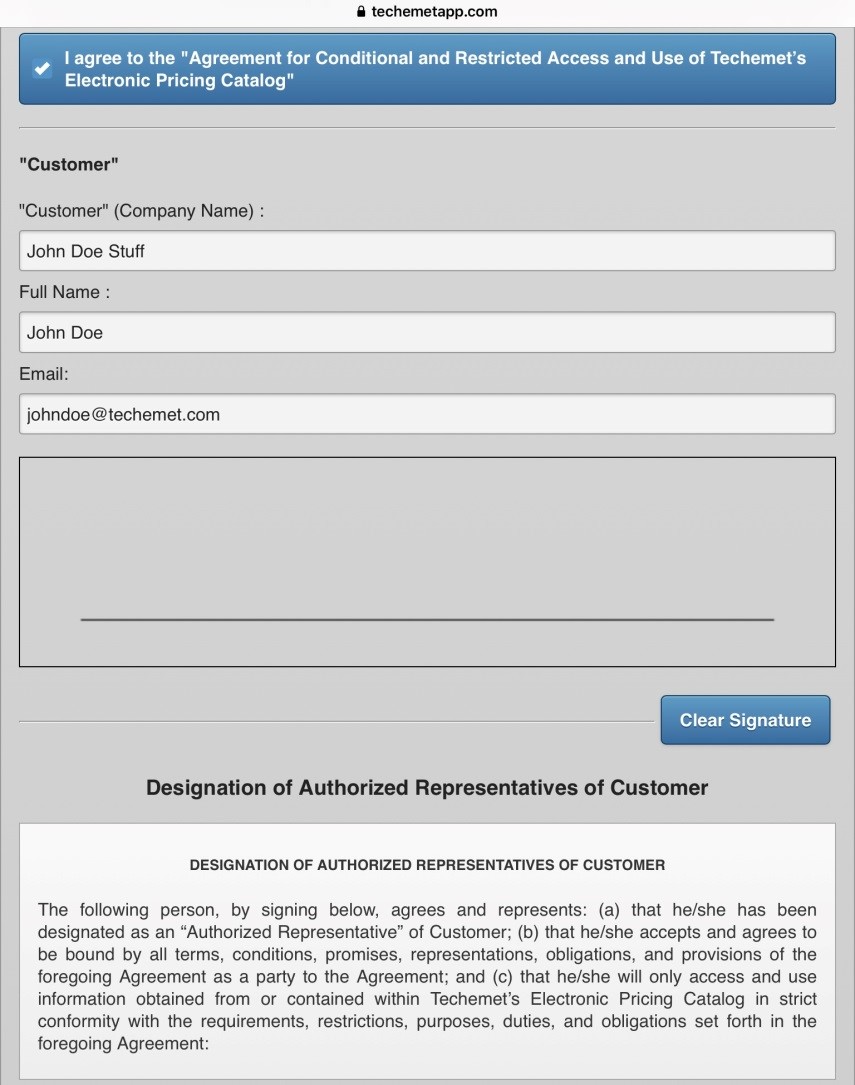Click the "Full Name :" label
The height and width of the screenshot is (1085, 855).
coord(64,292)
